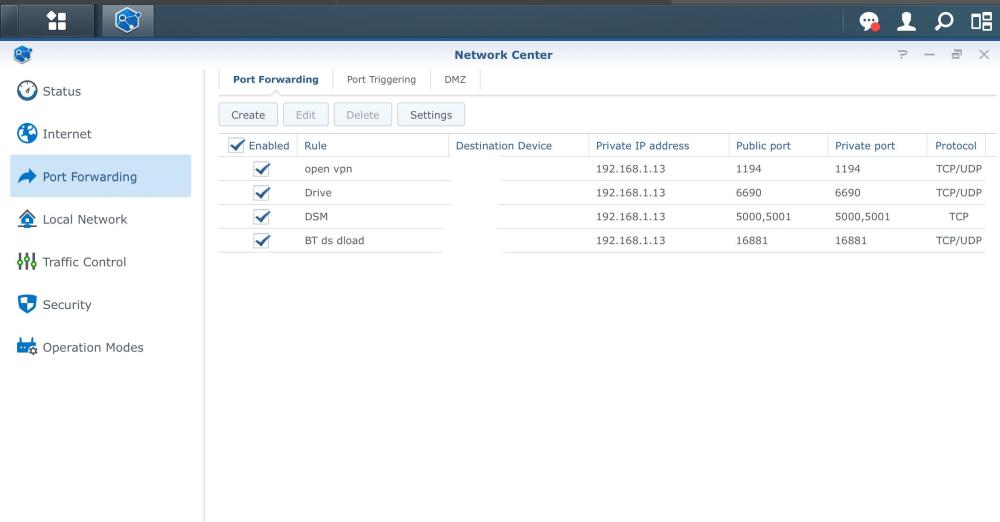
Task: Switch to the DMZ tab
Action: pyautogui.click(x=455, y=80)
